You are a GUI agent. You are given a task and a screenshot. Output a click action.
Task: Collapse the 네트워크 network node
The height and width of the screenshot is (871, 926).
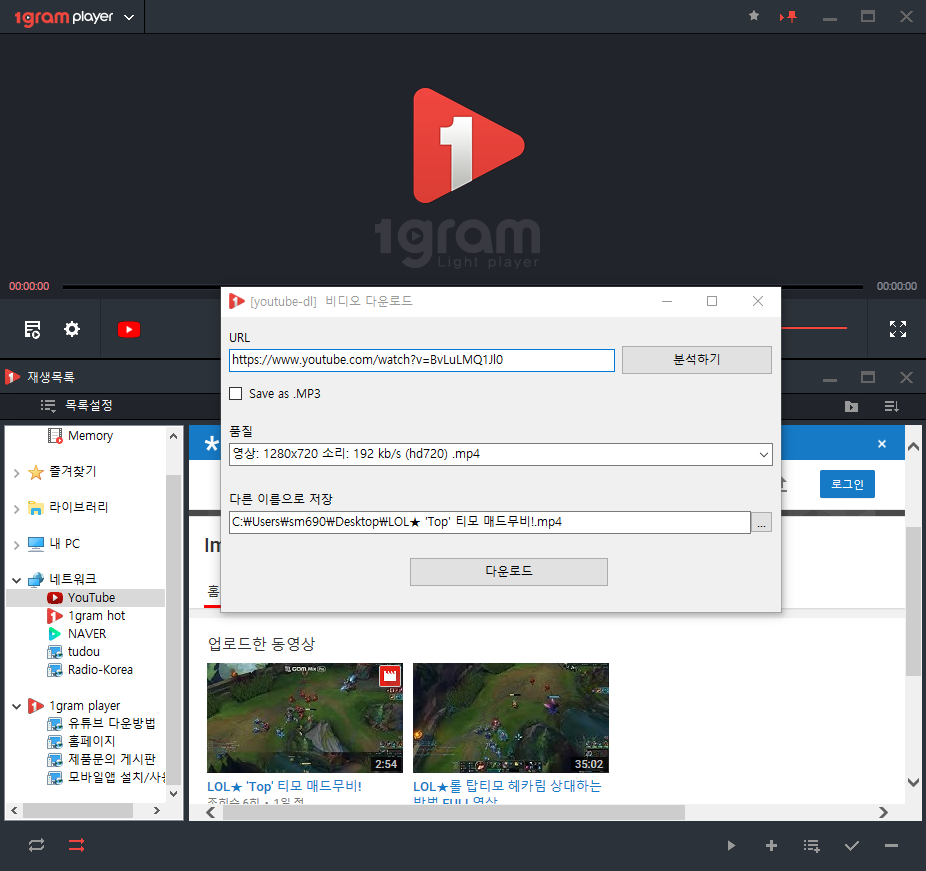point(17,580)
